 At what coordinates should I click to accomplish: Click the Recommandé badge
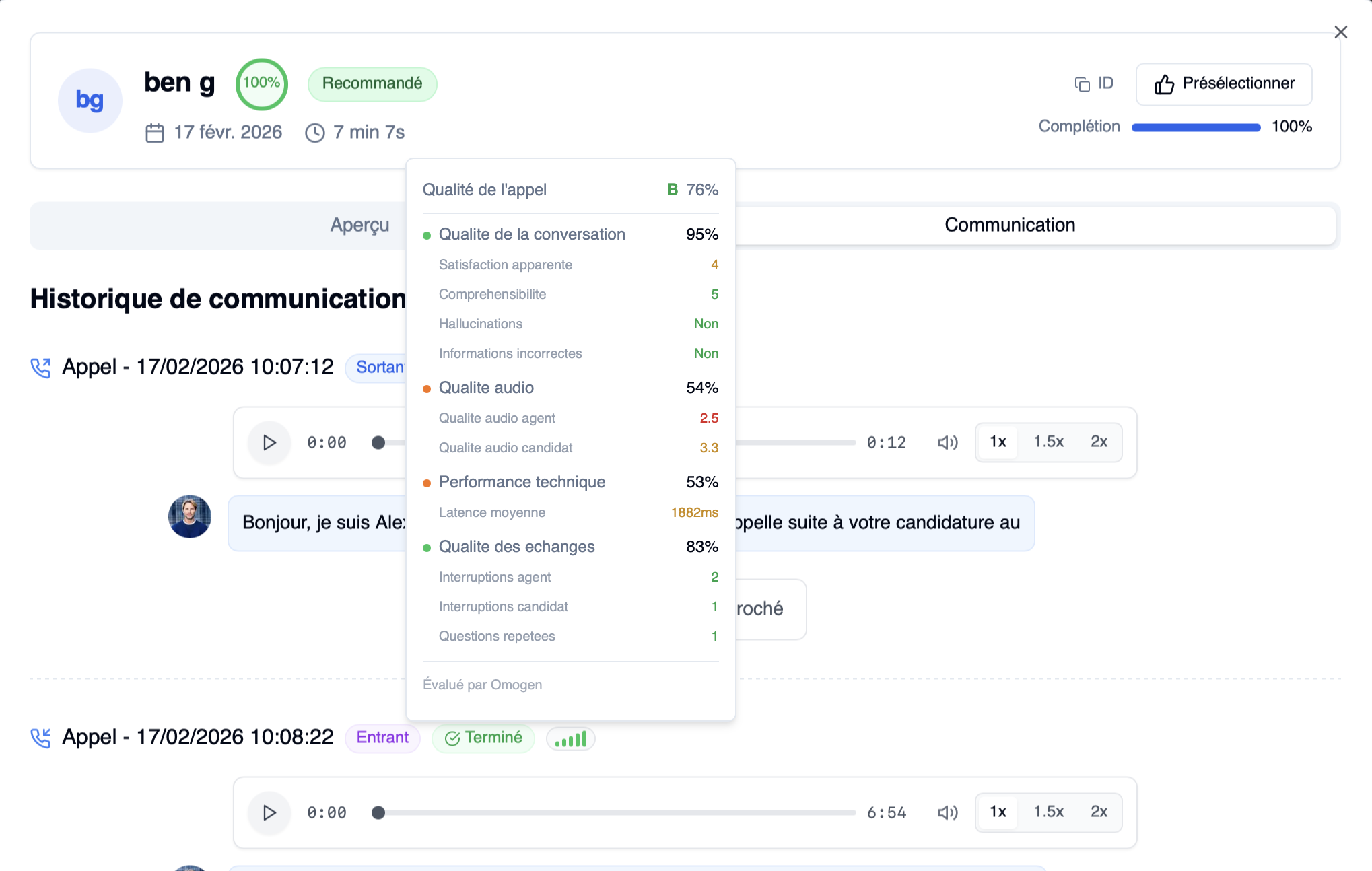tap(372, 83)
